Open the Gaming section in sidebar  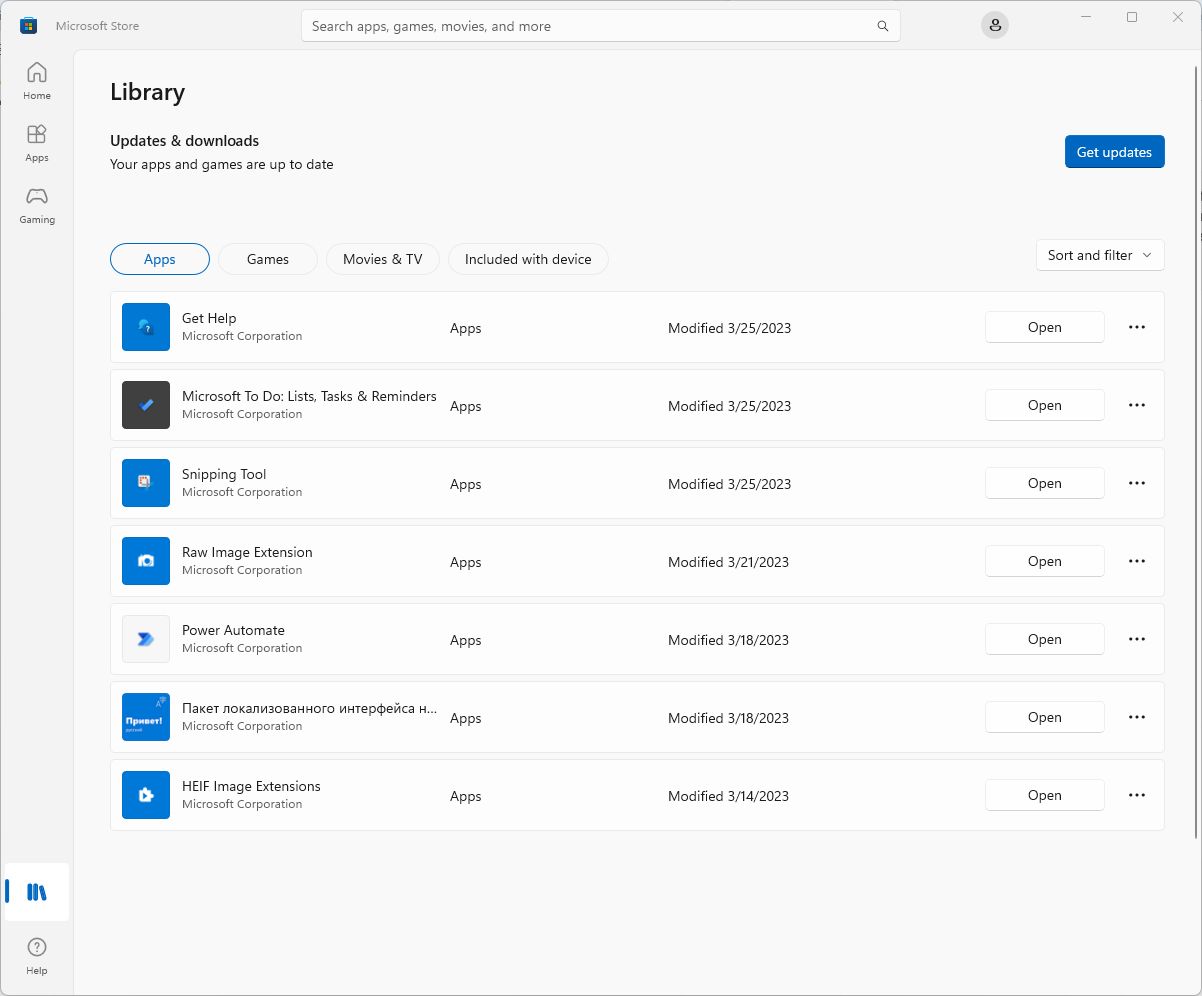(37, 205)
